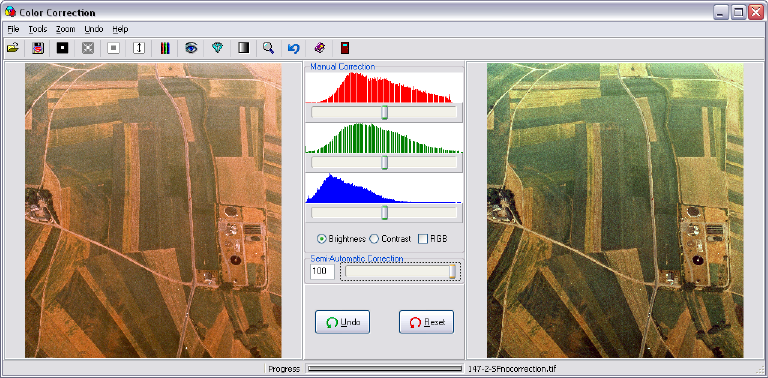The image size is (768, 378).
Task: Click the Semi-Automatic Correction slider thumb
Action: coord(453,272)
